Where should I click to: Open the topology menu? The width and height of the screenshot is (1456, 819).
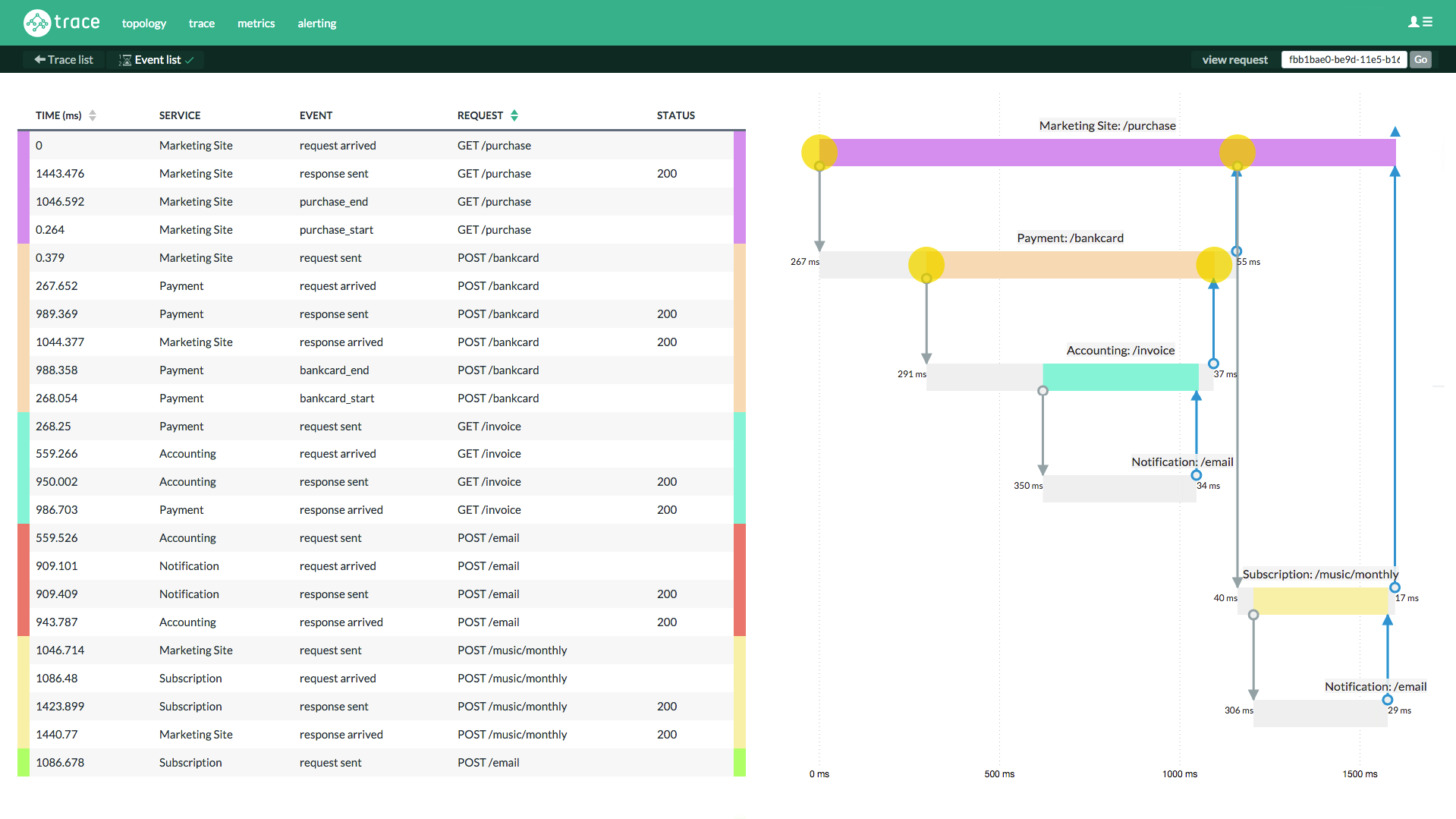(143, 24)
